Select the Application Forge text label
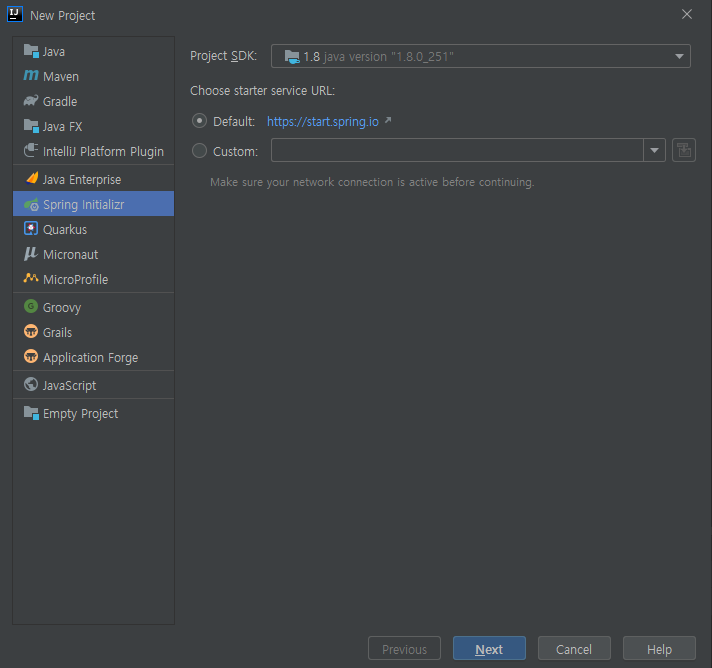Screen dimensions: 712x668 click(90, 358)
